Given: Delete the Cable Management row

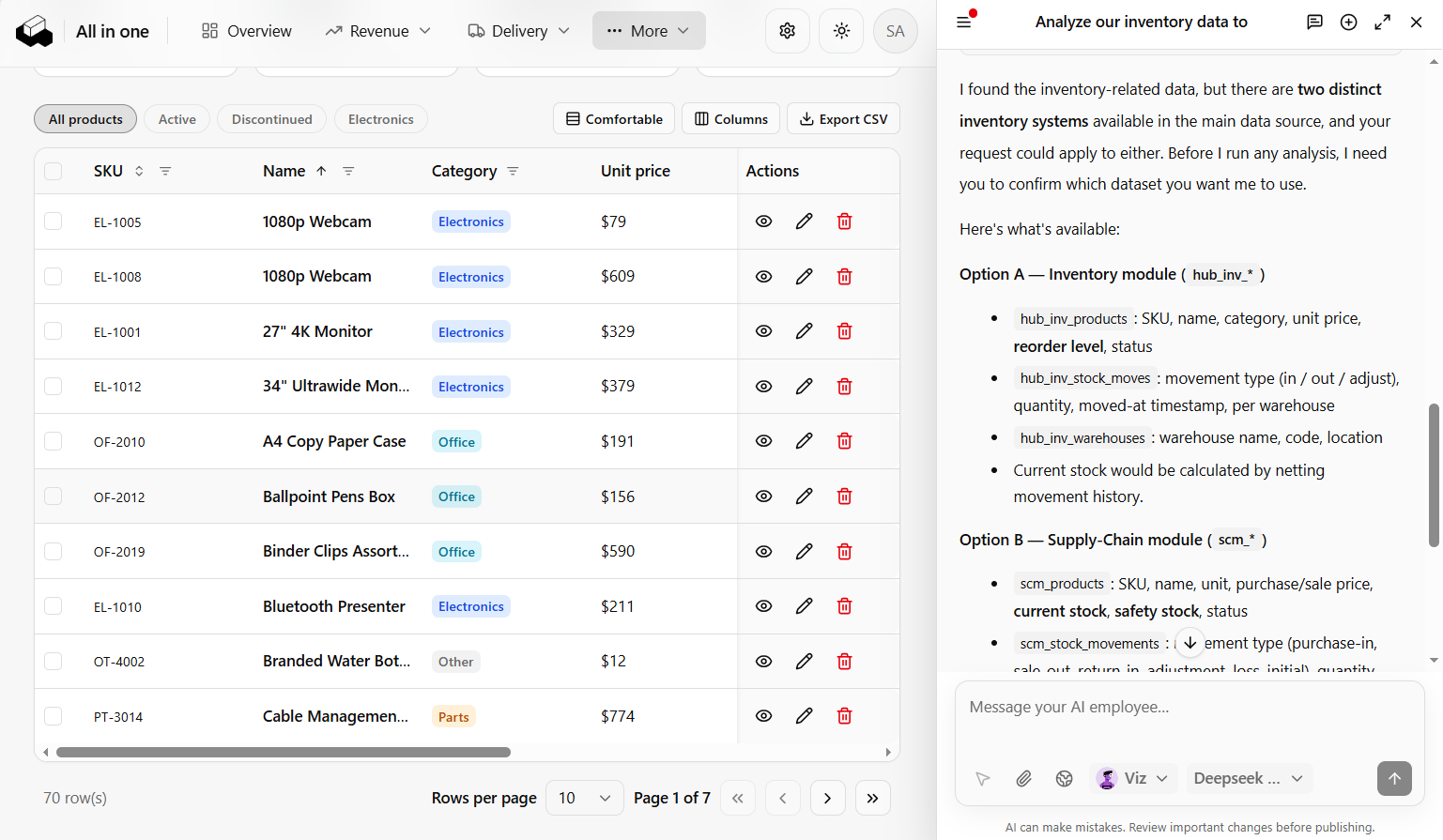Looking at the screenshot, I should click(844, 716).
